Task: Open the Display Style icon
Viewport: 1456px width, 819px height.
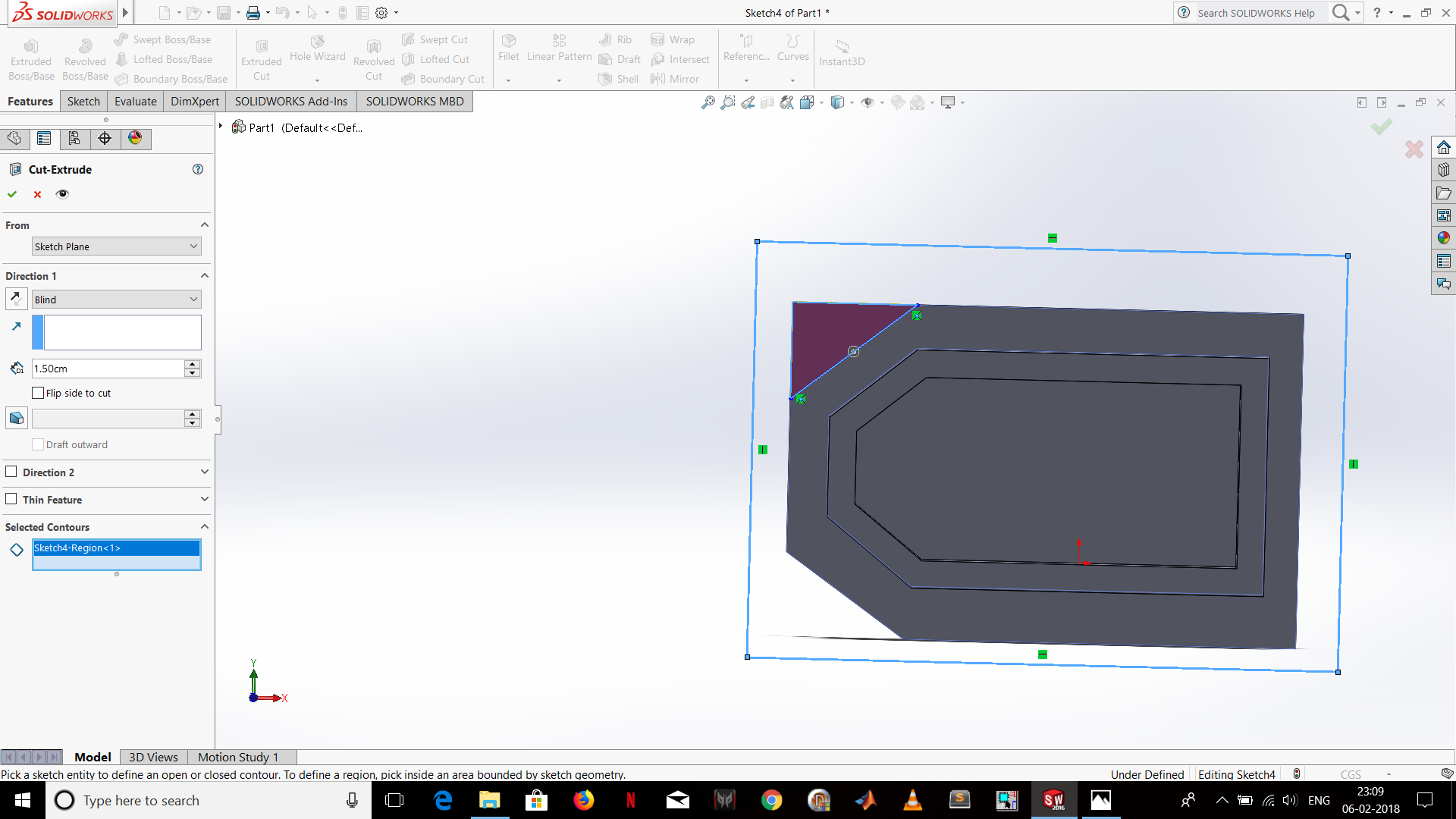Action: pyautogui.click(x=837, y=102)
